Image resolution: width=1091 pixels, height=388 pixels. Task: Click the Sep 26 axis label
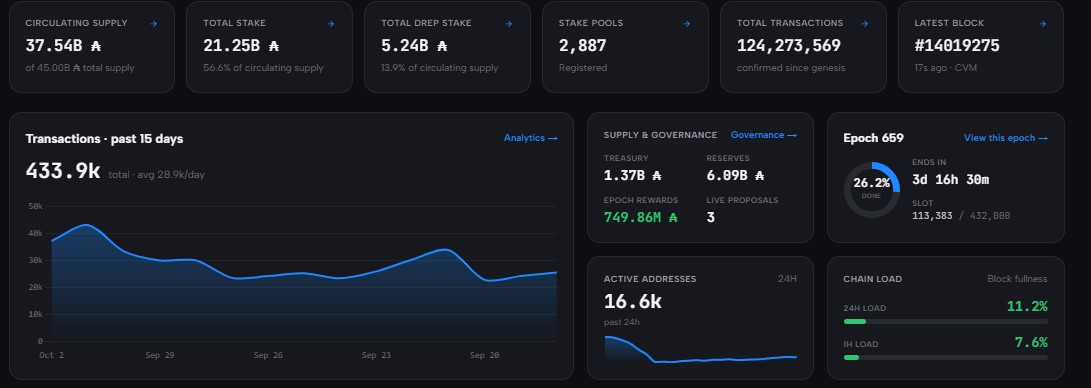[x=268, y=355]
